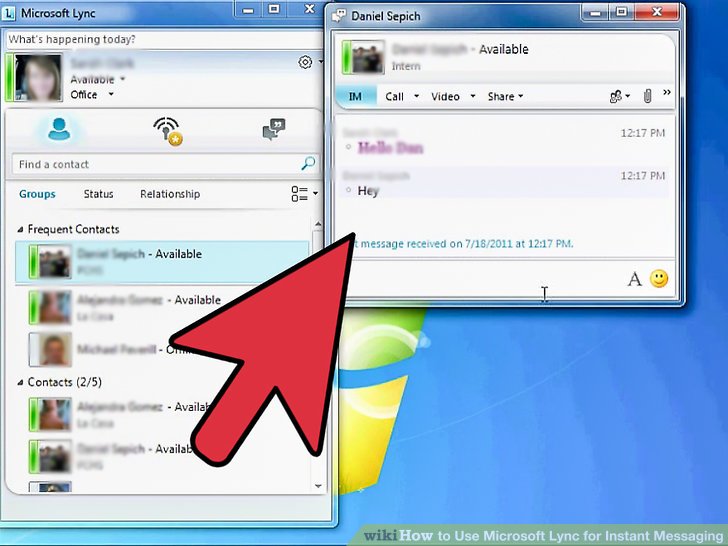Open the Activity Feeds icon
The width and height of the screenshot is (728, 546).
(x=168, y=131)
